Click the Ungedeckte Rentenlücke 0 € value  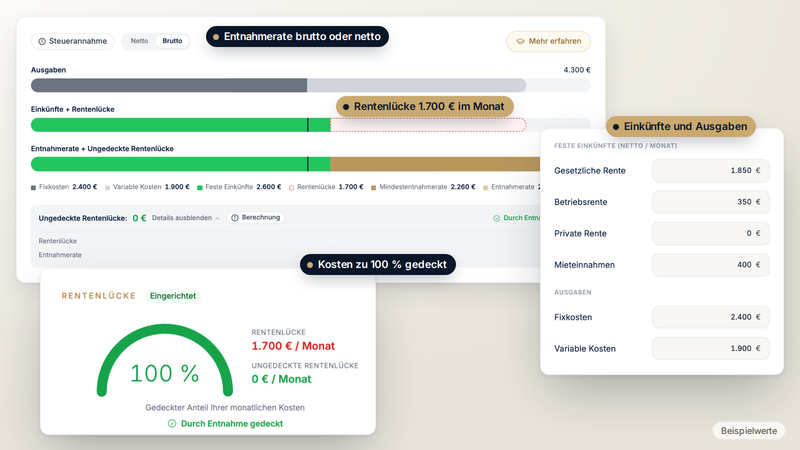point(139,218)
